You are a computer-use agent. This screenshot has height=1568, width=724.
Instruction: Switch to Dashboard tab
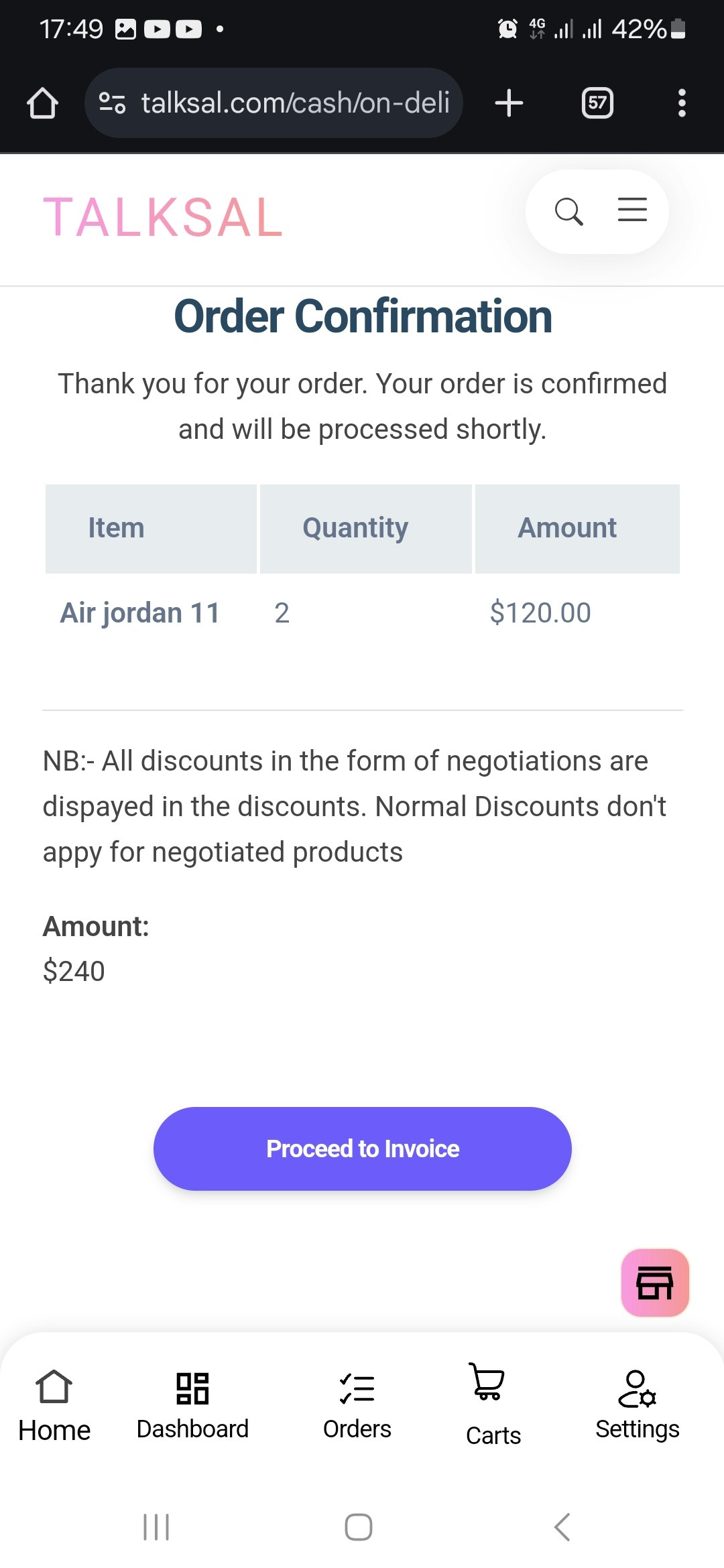point(192,1405)
